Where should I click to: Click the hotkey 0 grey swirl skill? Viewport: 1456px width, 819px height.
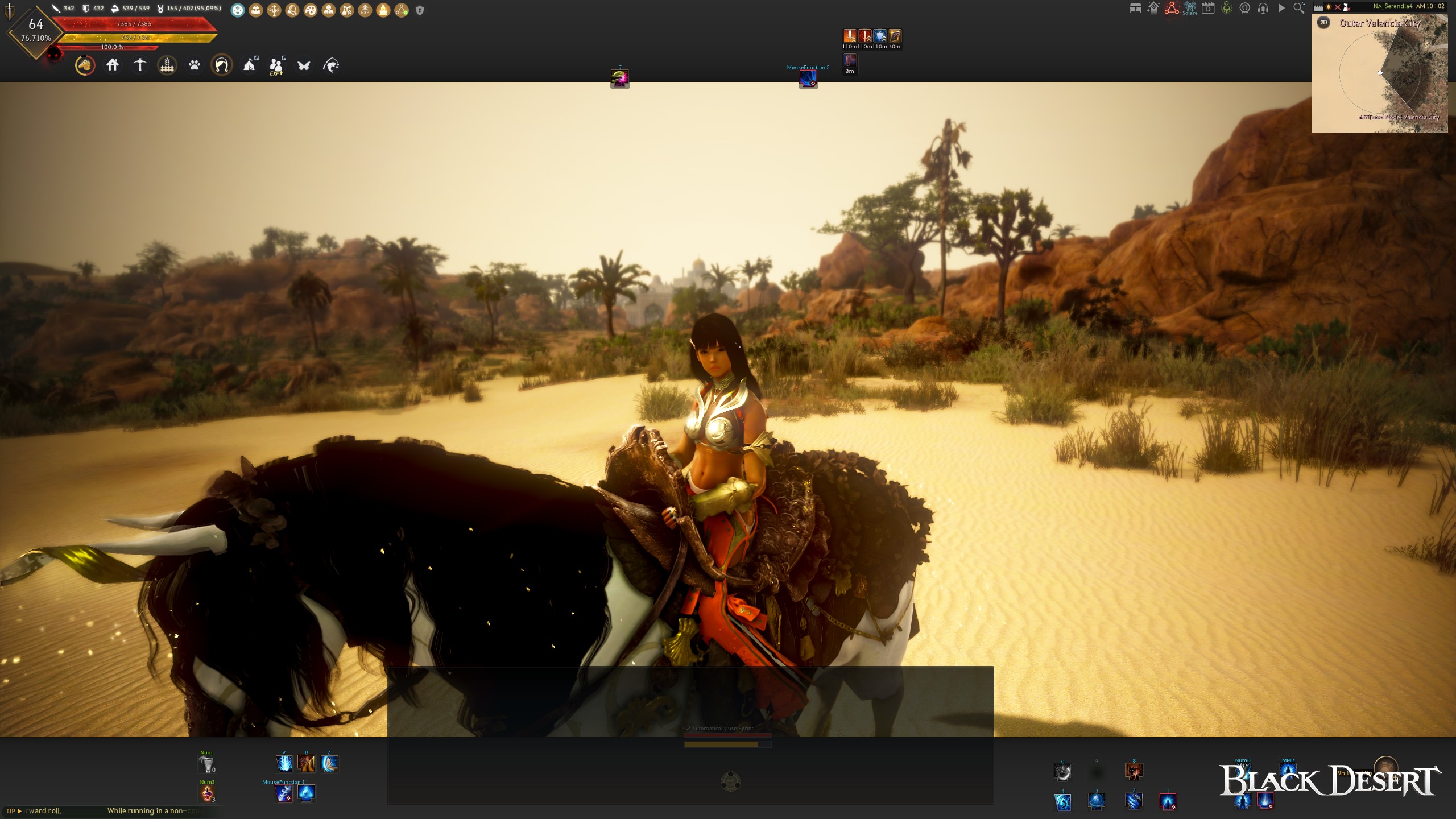[1062, 772]
